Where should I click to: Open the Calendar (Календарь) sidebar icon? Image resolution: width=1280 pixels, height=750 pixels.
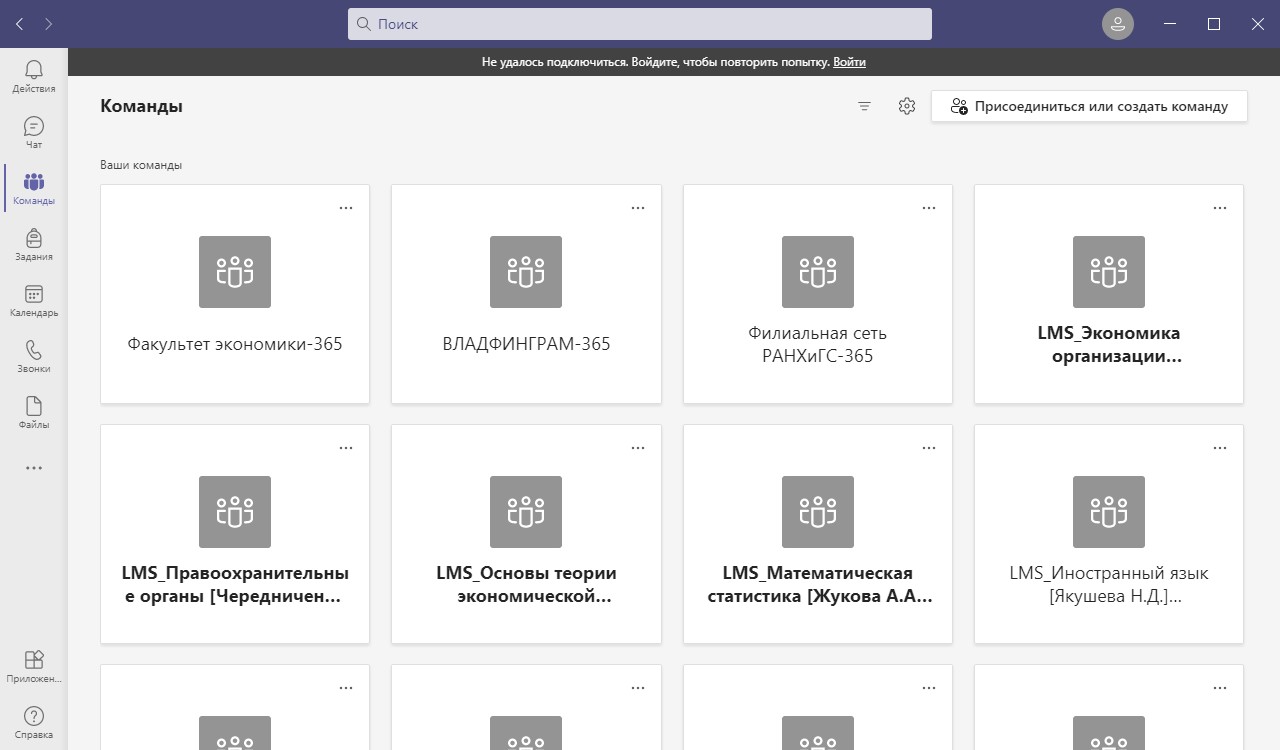click(x=34, y=300)
